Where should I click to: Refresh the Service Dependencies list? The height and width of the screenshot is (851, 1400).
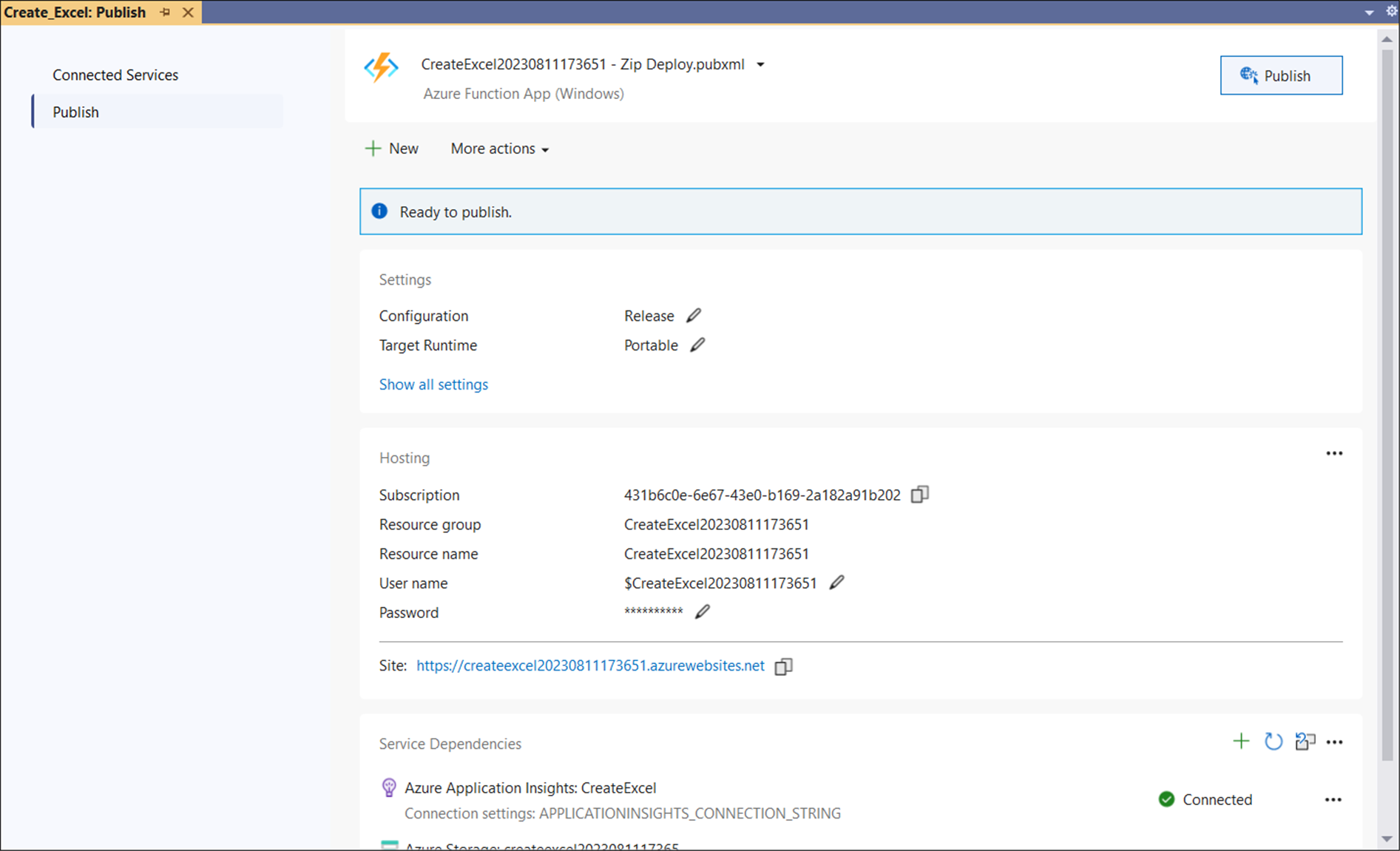click(1273, 742)
